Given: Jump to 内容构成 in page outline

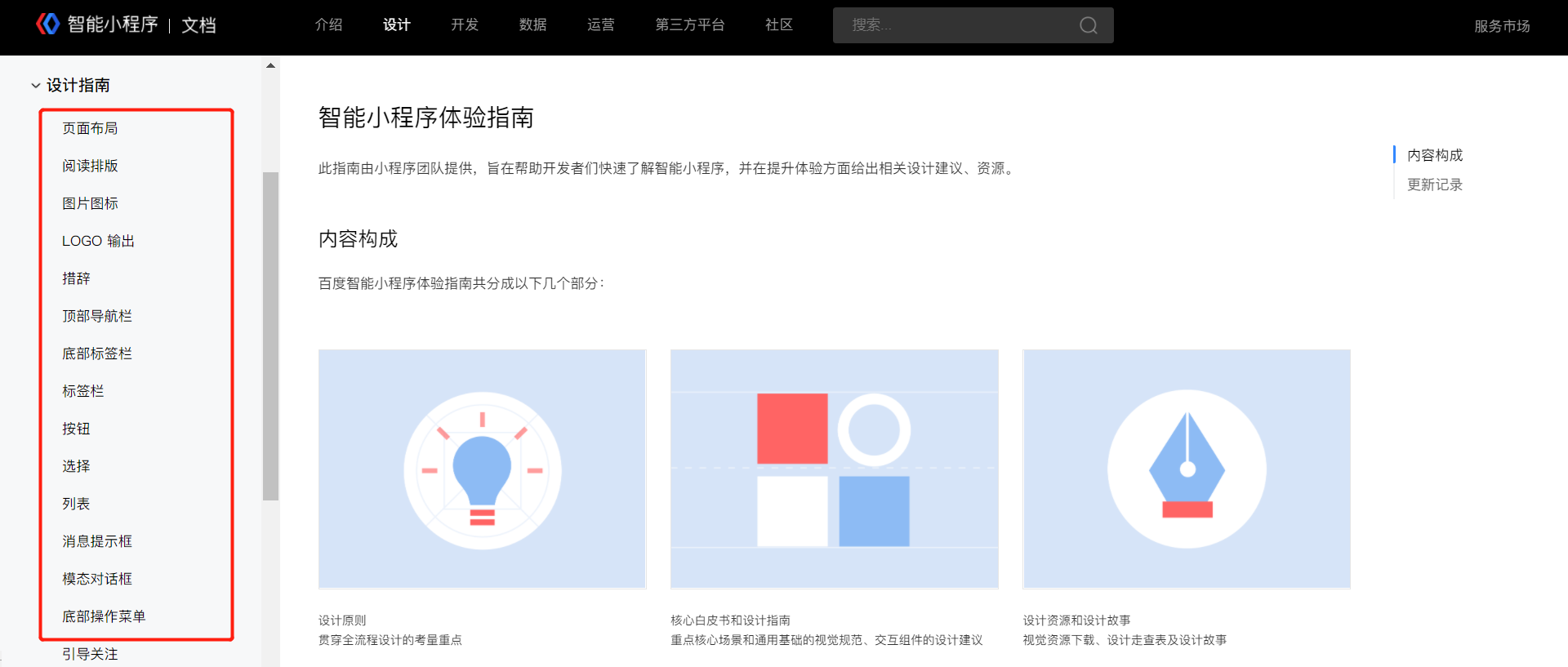Looking at the screenshot, I should [x=1435, y=155].
